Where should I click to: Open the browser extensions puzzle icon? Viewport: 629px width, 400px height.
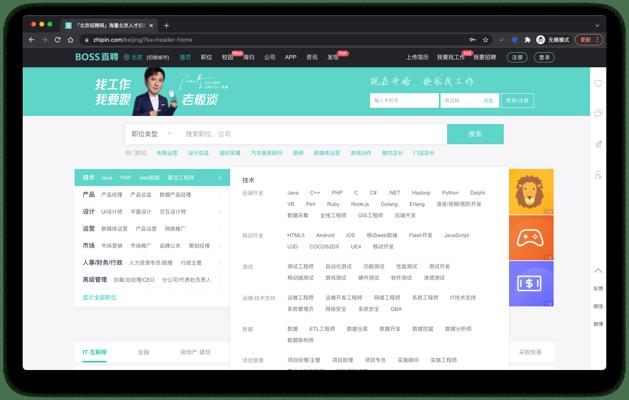527,40
